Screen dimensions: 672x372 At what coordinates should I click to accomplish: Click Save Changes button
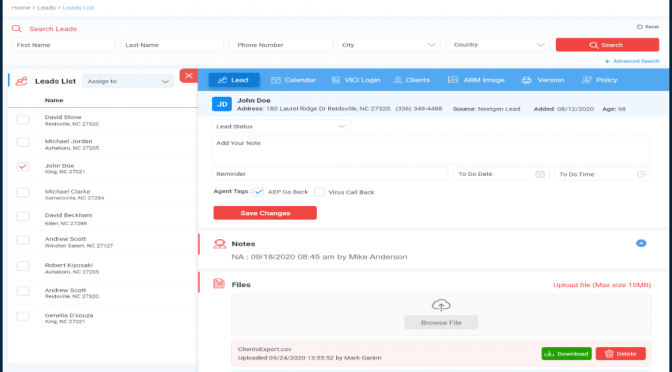(265, 213)
